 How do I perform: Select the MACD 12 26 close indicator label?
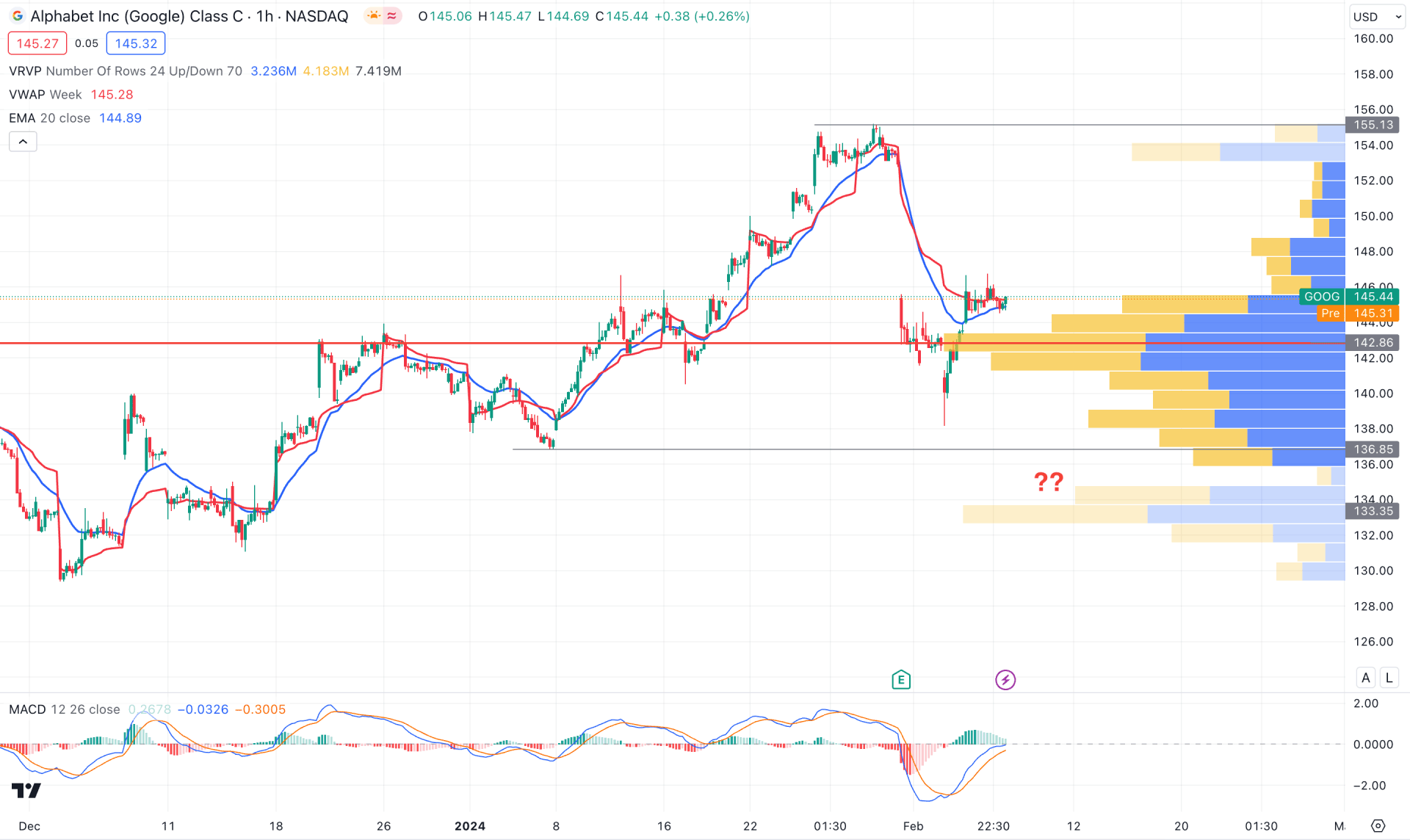coord(65,709)
